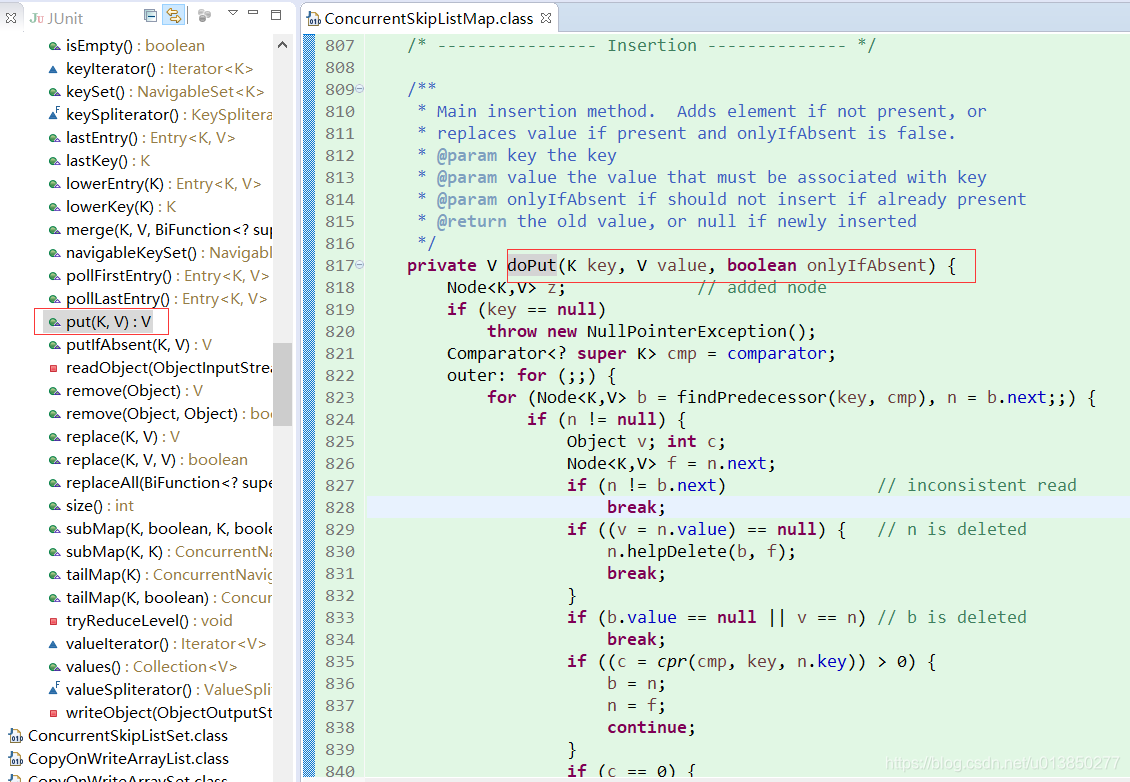The height and width of the screenshot is (782, 1130).
Task: Click the valueSpliterator() method icon
Action: click(x=53, y=689)
